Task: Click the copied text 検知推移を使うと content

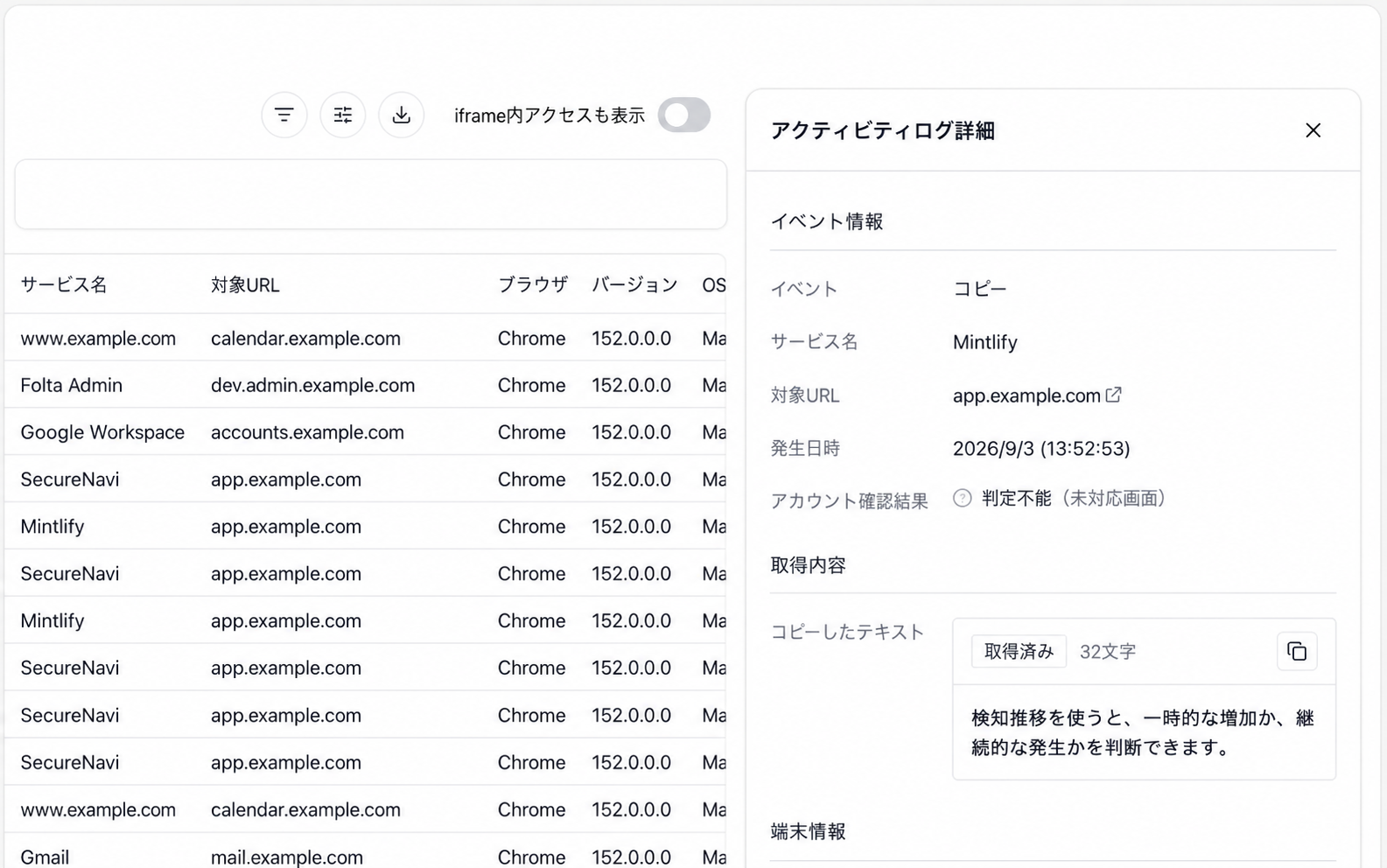Action: click(1143, 732)
